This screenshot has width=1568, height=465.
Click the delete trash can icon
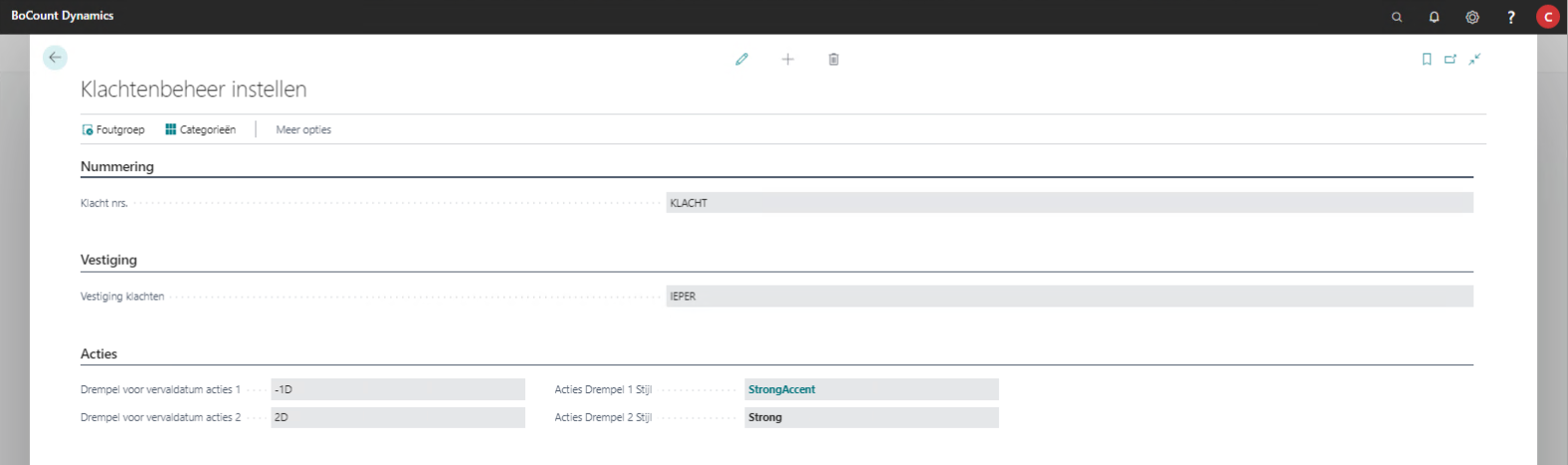pyautogui.click(x=834, y=60)
